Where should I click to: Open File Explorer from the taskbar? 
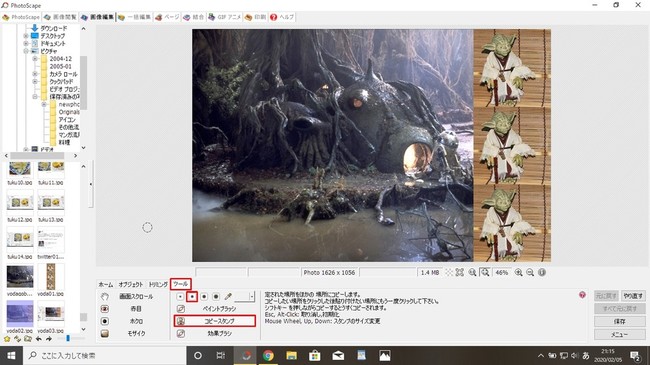291,355
